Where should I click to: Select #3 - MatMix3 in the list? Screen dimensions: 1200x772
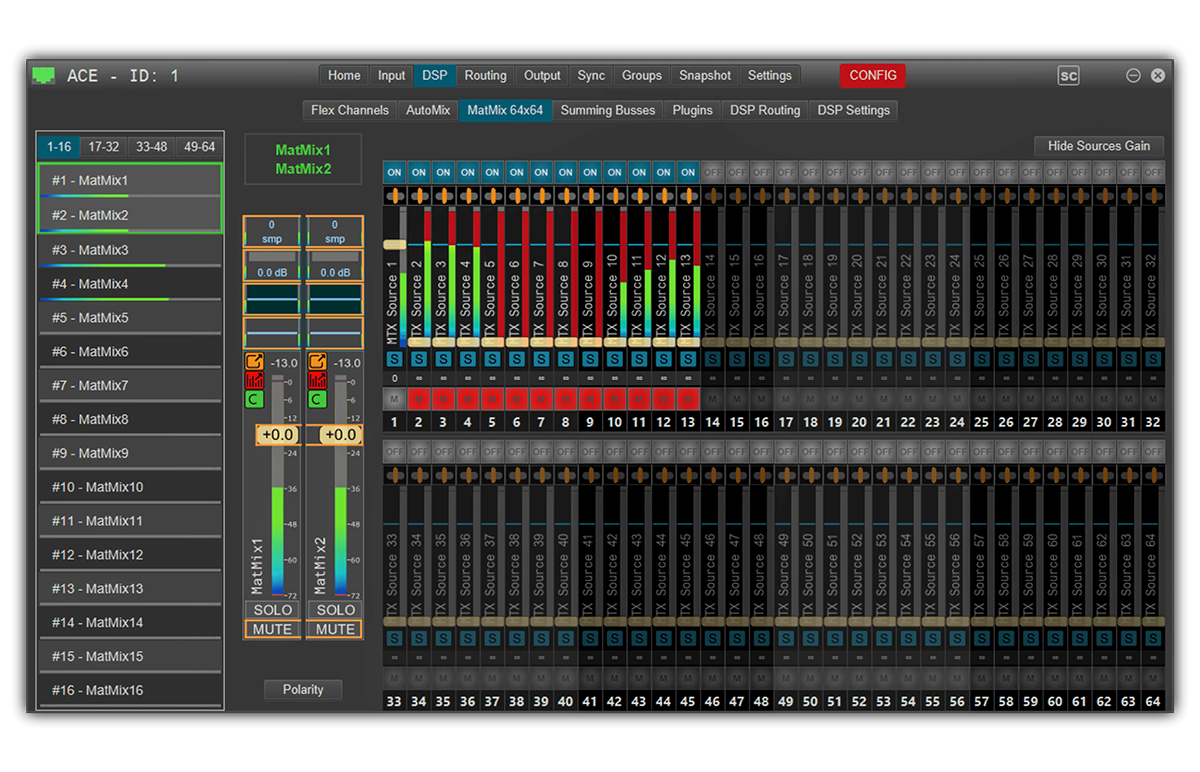130,250
